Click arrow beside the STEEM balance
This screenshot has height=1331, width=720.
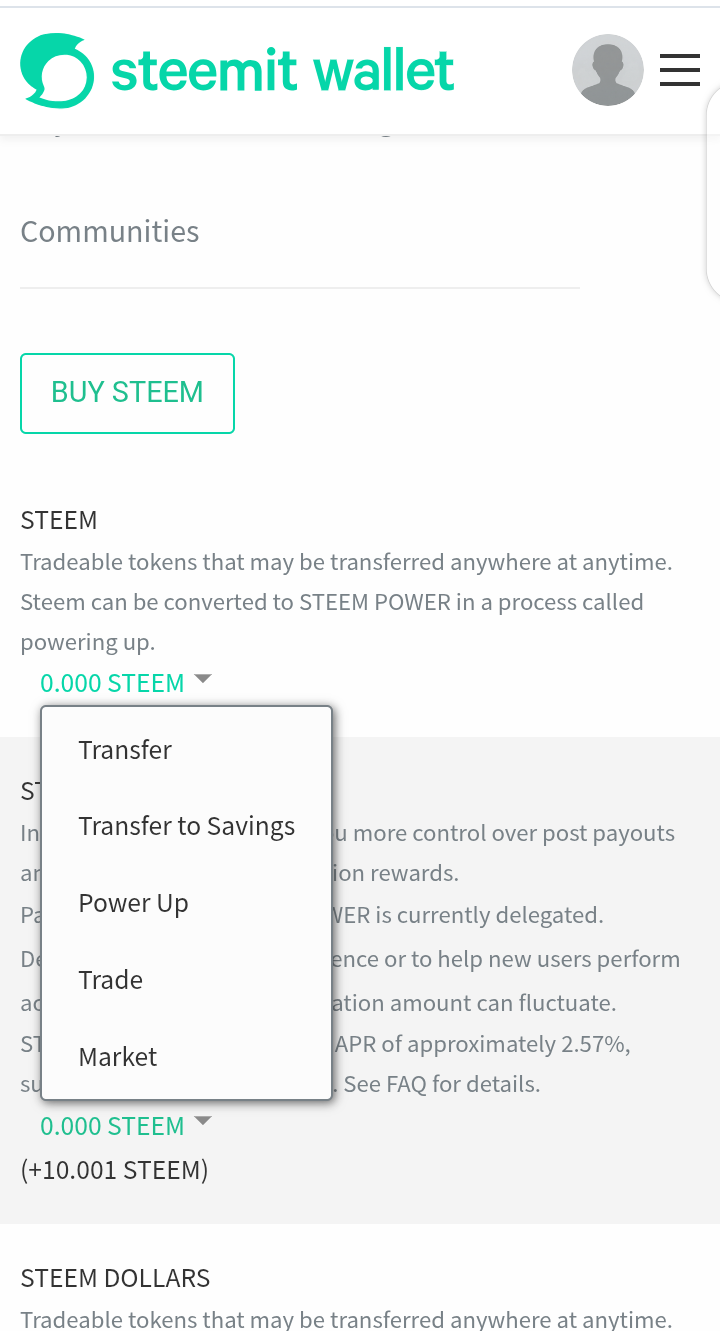(203, 679)
